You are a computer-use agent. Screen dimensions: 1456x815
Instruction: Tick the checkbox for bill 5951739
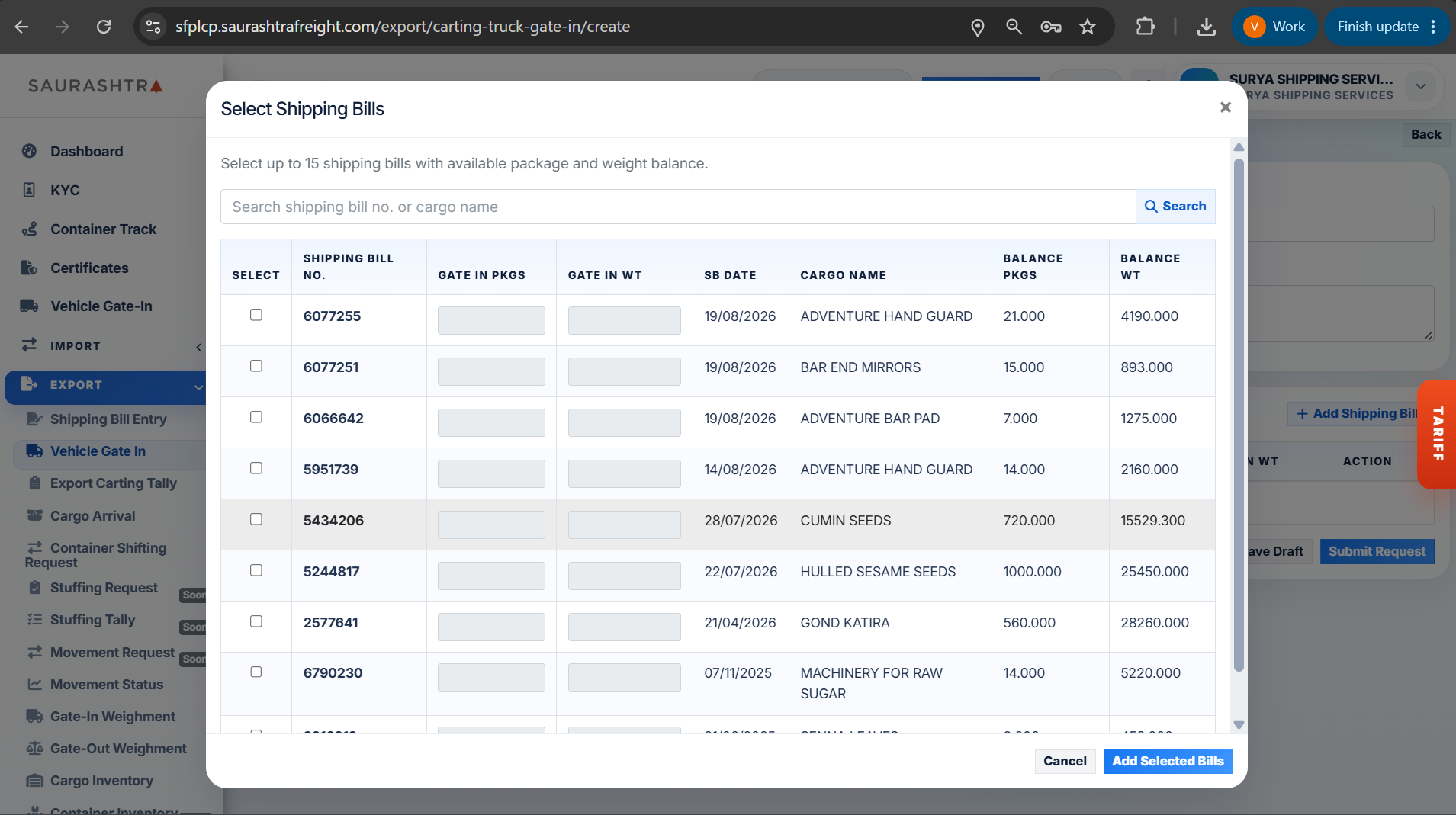point(256,468)
